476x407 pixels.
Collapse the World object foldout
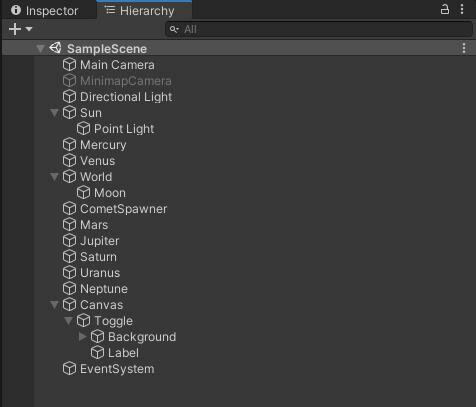pos(54,177)
